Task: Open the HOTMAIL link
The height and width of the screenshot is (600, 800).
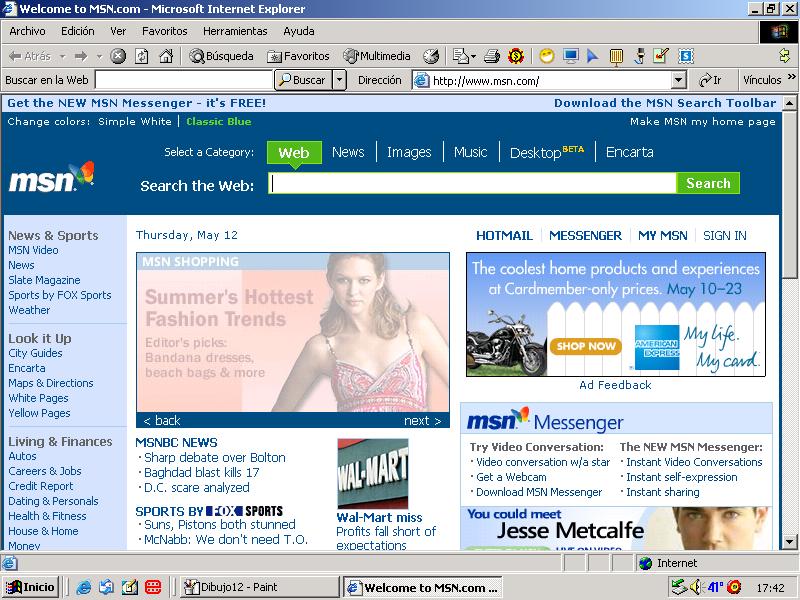Action: (504, 236)
